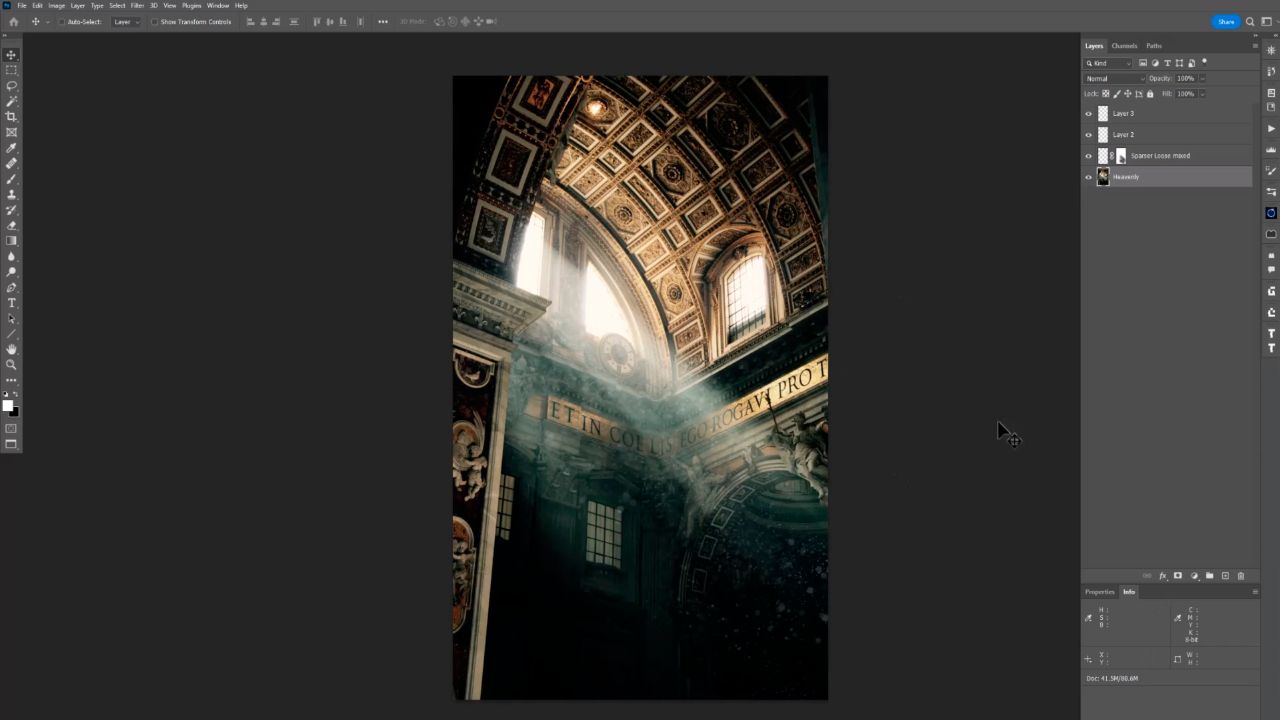Open the Edit menu
Screen dimensions: 1280x720
pyautogui.click(x=37, y=6)
